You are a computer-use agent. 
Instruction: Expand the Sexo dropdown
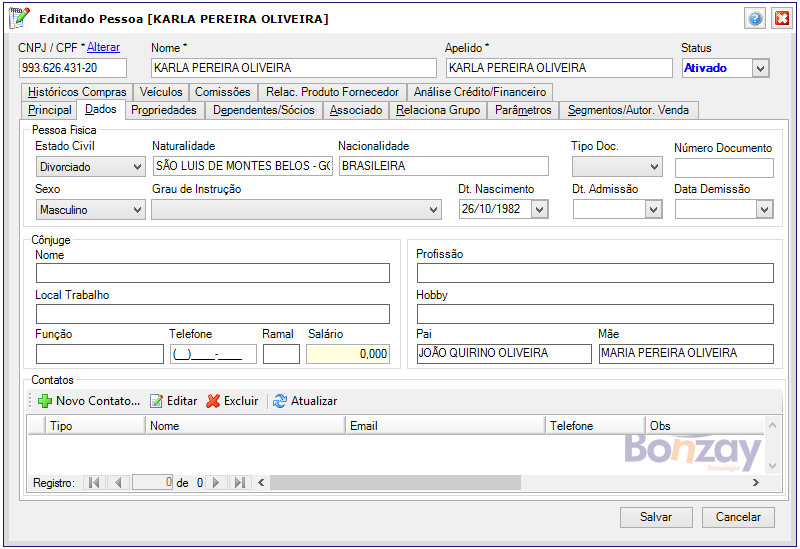click(137, 210)
